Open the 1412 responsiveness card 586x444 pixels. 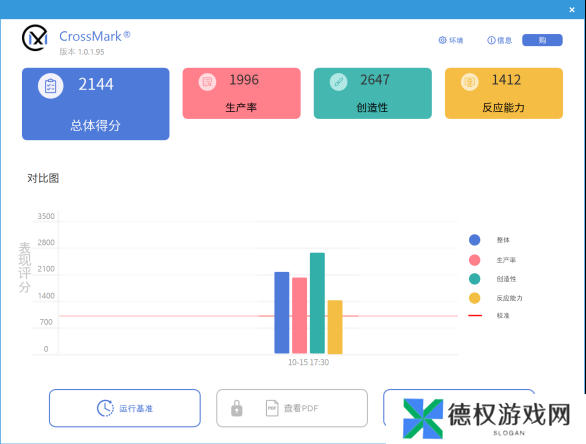pyautogui.click(x=504, y=93)
